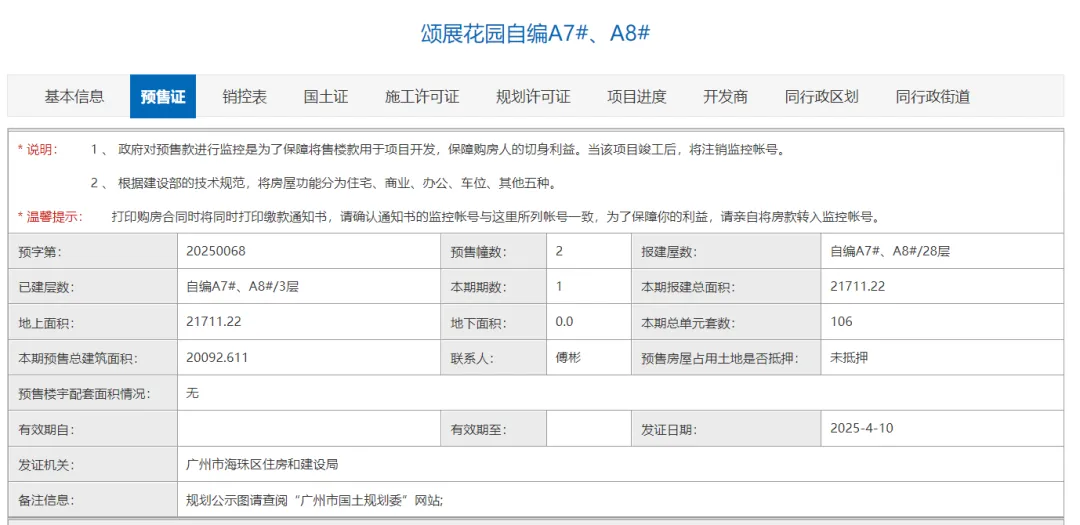Viewport: 1080px width, 525px height.
Task: Click the 地上面积 label
Action: (x=46, y=323)
